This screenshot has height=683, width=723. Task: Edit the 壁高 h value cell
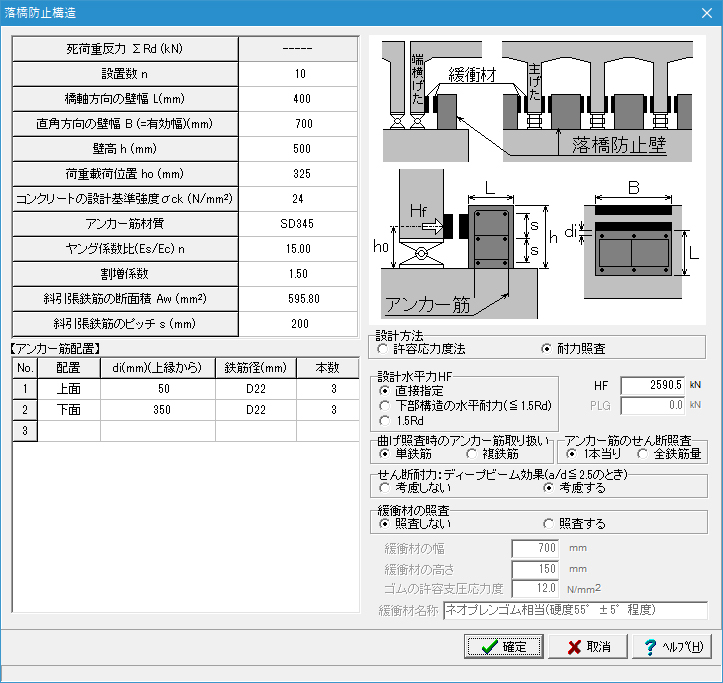298,149
